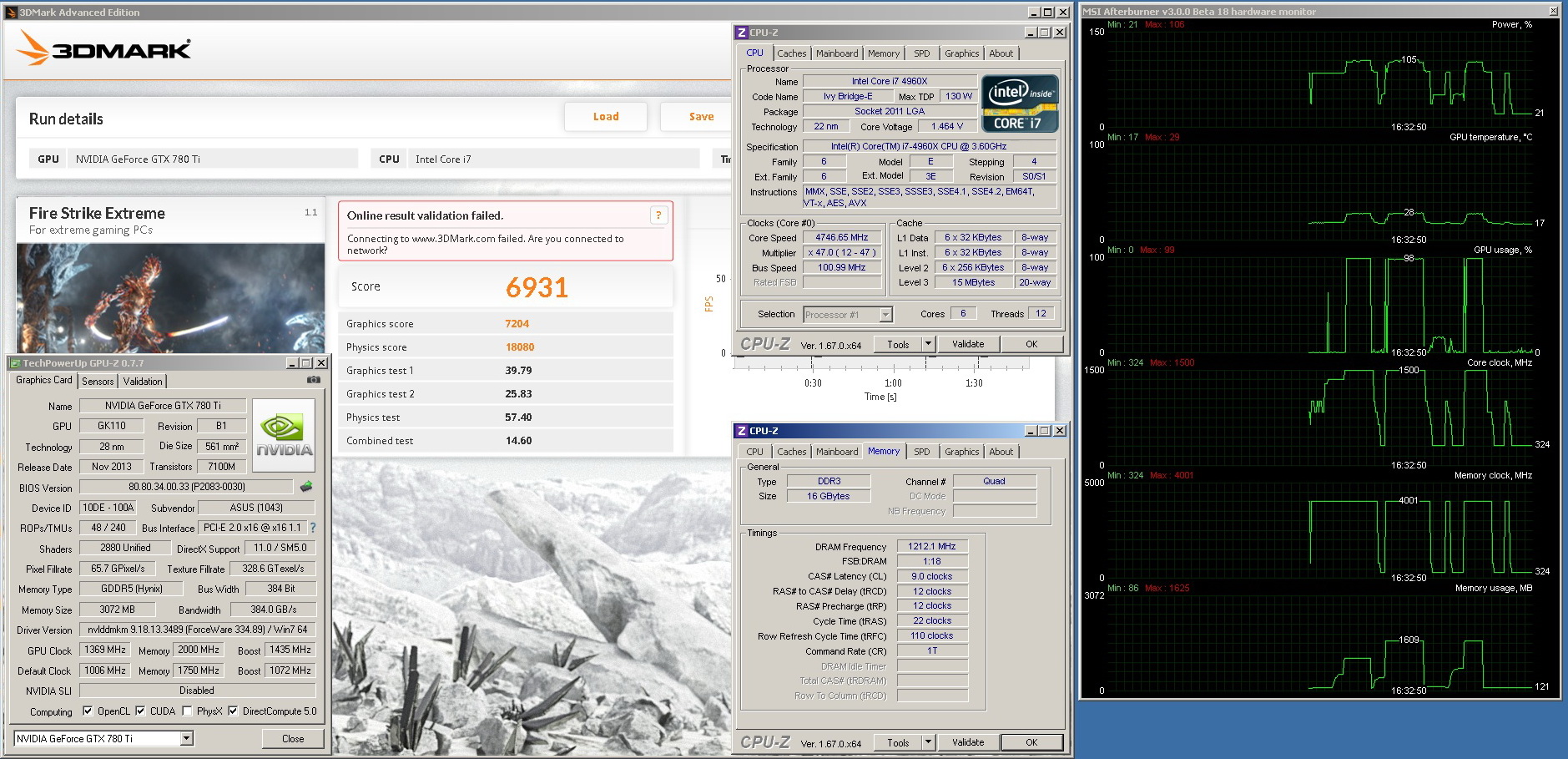The image size is (1568, 759).
Task: Click the DRAM Frequency value 1212.1 MHz
Action: click(932, 547)
